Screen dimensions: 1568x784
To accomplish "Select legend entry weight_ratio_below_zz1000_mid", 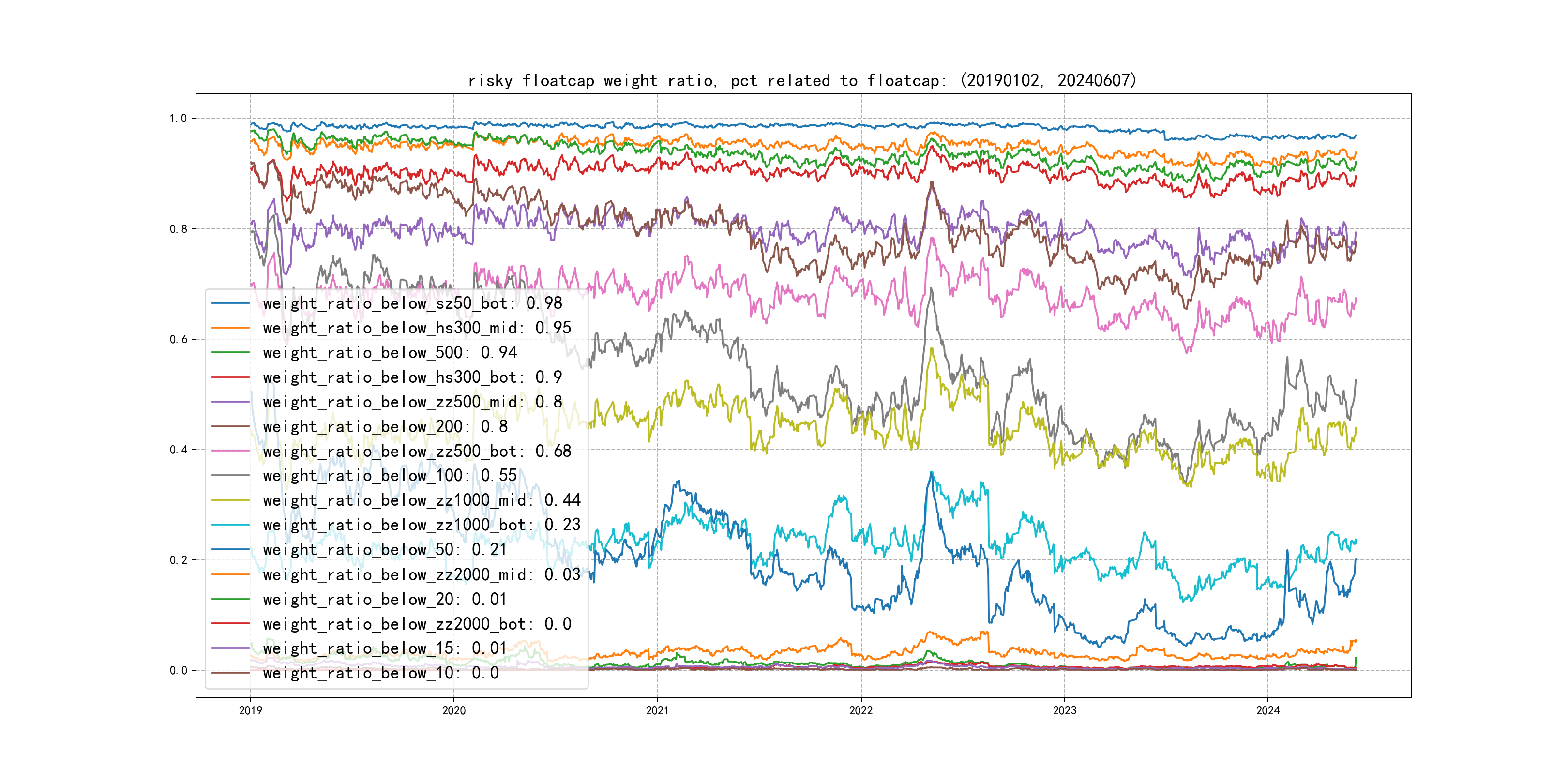I will point(421,500).
